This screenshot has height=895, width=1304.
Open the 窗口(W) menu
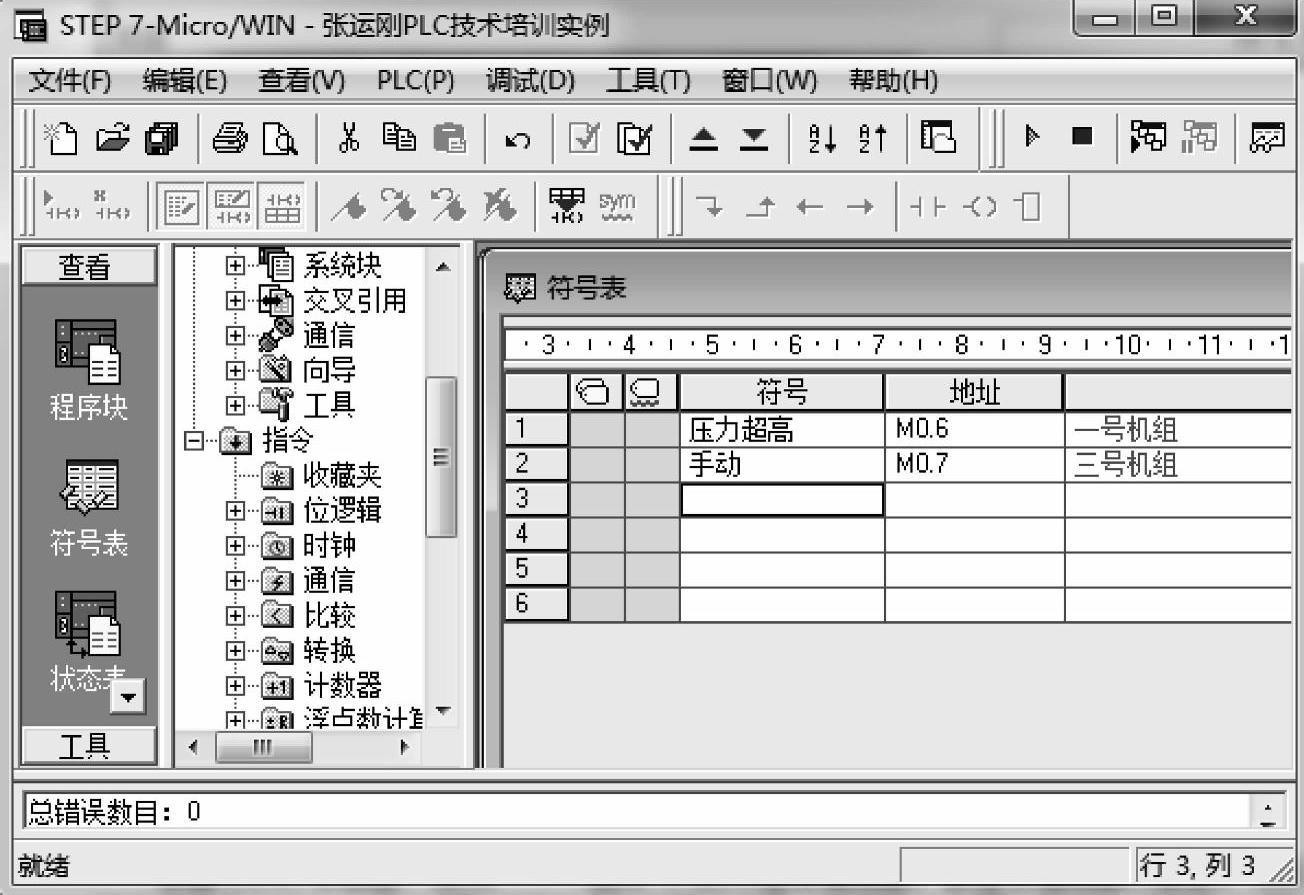pyautogui.click(x=769, y=81)
